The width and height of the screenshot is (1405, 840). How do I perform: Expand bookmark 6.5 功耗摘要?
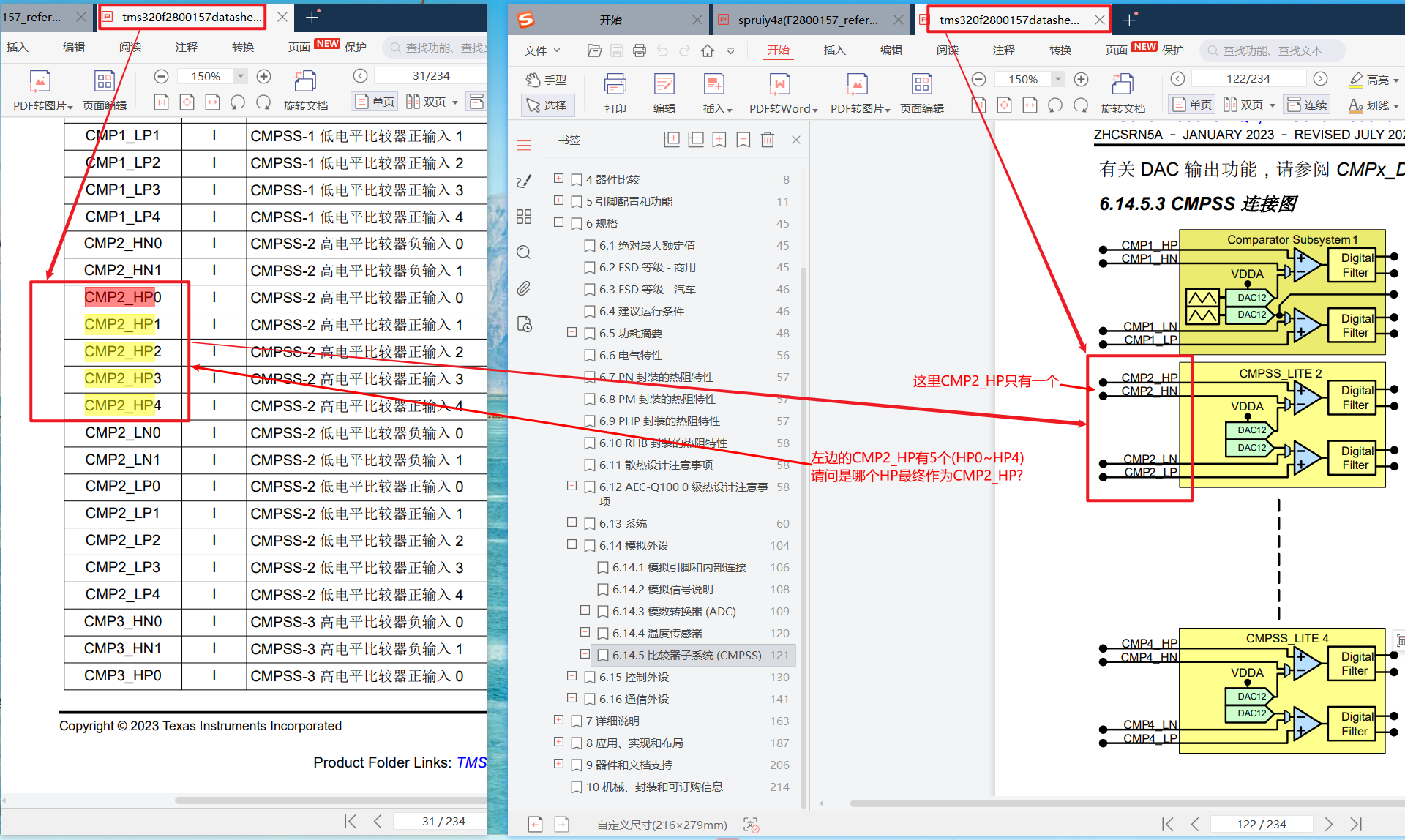572,332
